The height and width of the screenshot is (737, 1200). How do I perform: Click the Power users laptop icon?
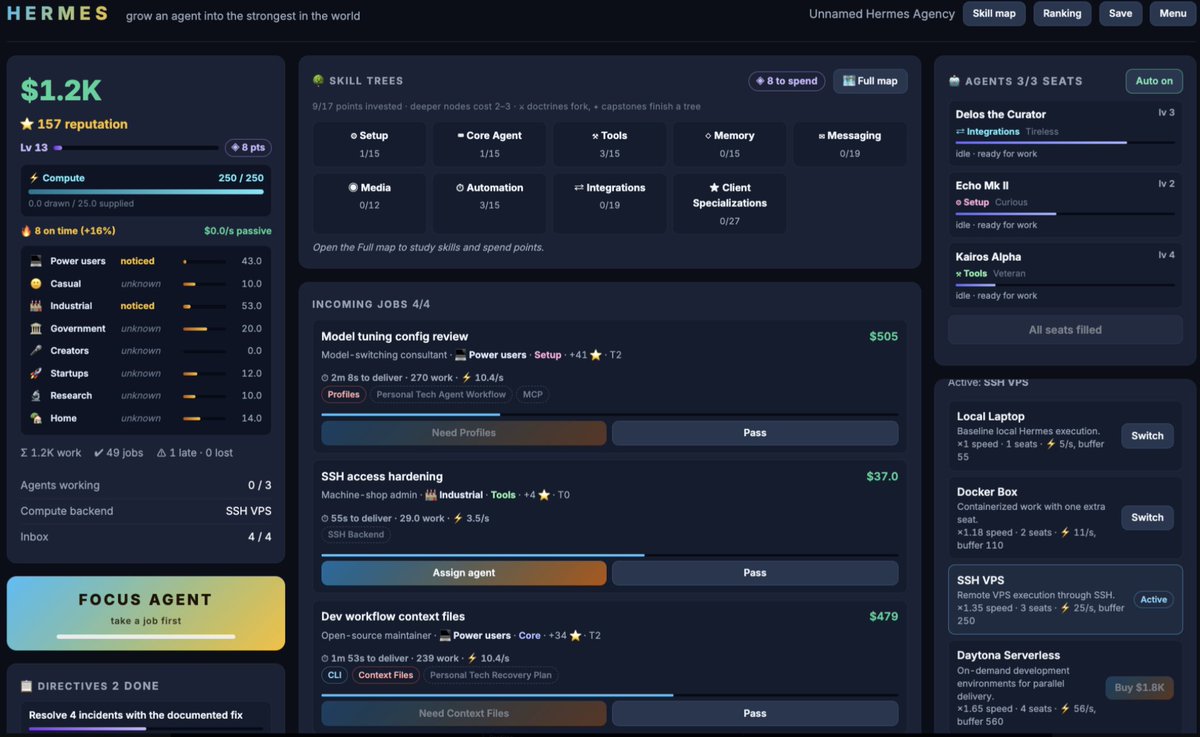(36, 261)
